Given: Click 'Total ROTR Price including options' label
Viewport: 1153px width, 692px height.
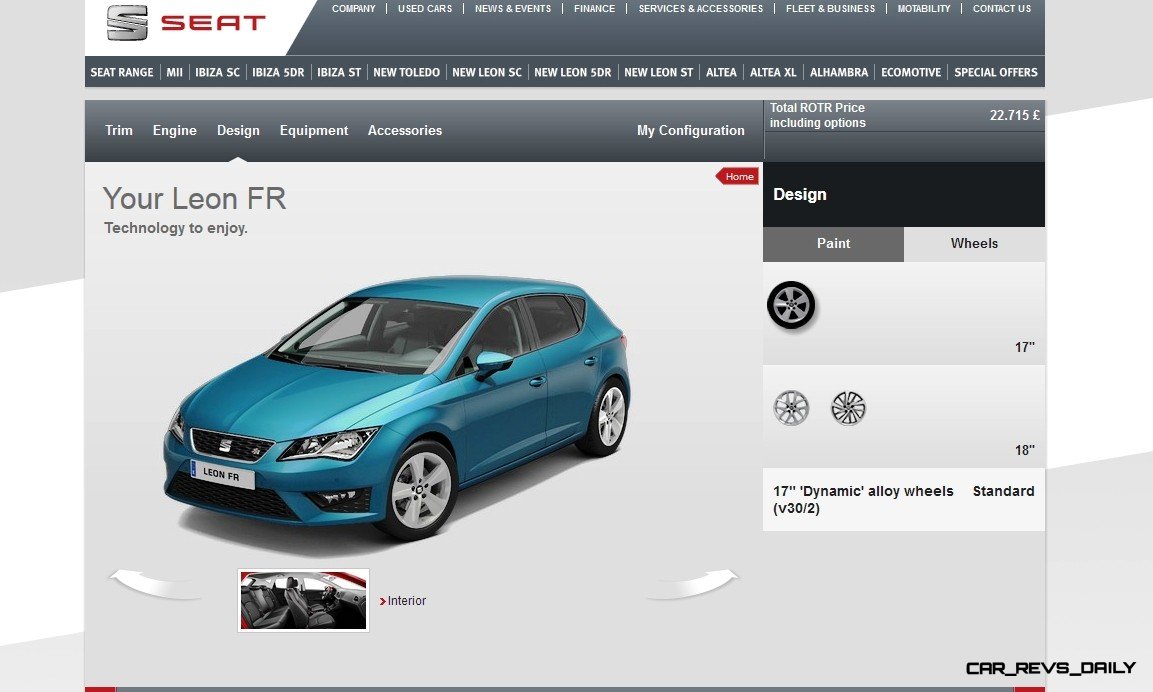Looking at the screenshot, I should tap(818, 115).
